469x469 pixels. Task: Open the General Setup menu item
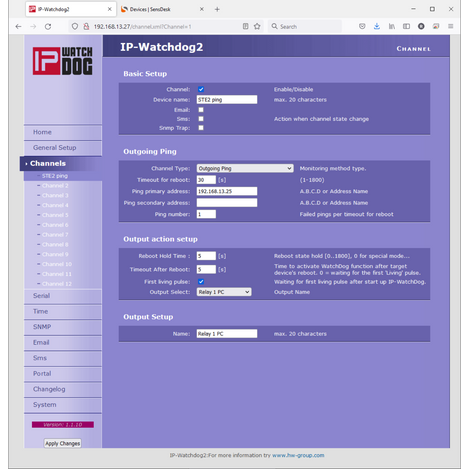[x=63, y=148]
